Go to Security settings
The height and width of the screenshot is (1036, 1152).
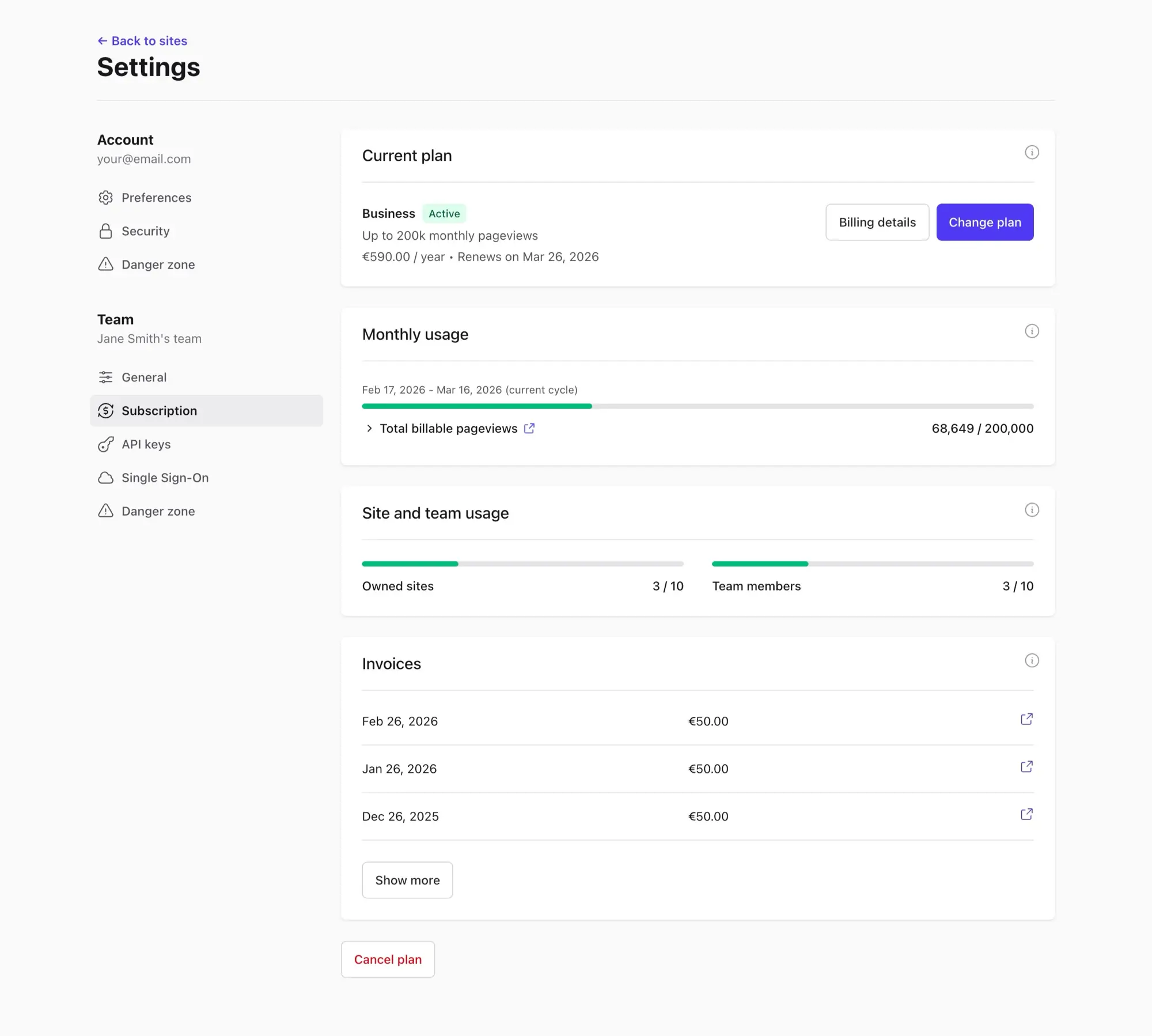point(145,231)
